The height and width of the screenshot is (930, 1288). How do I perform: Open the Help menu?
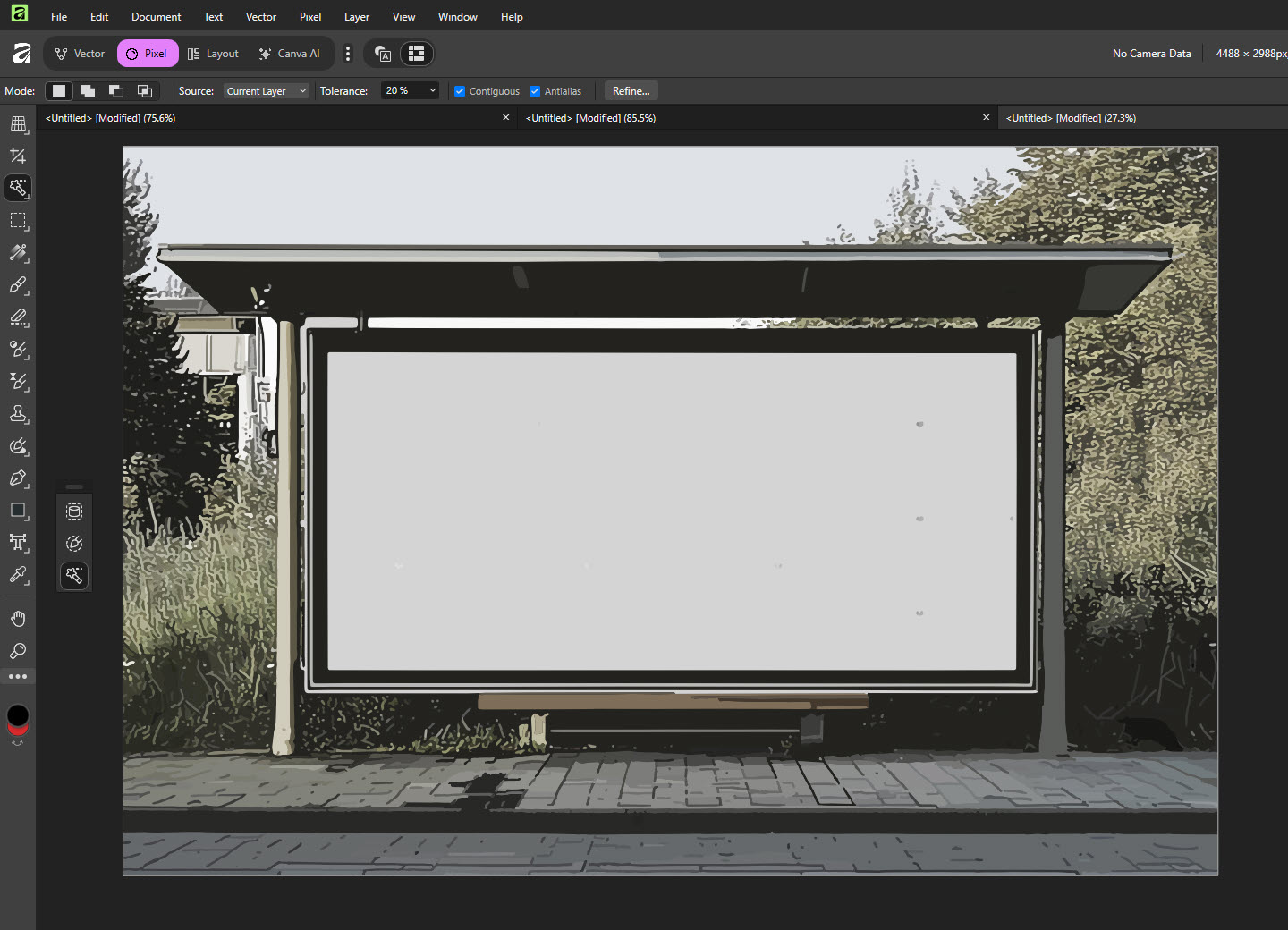pyautogui.click(x=512, y=17)
